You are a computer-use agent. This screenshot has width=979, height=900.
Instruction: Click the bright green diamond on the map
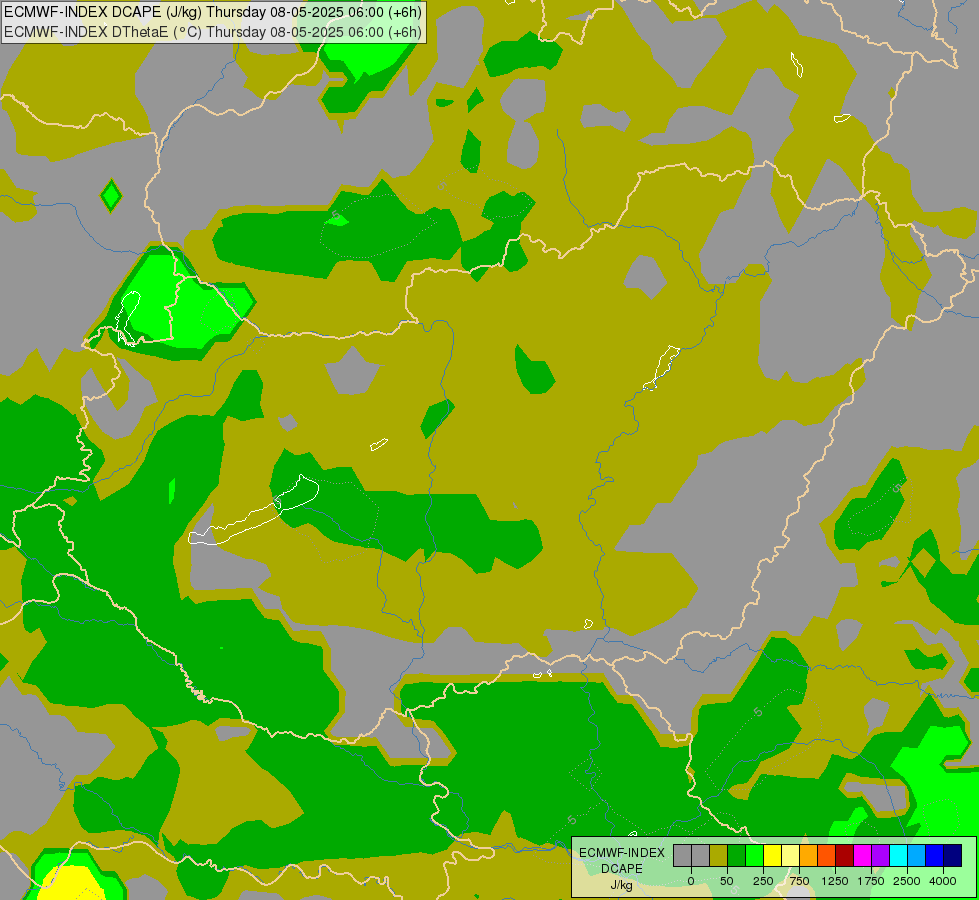pyautogui.click(x=111, y=195)
